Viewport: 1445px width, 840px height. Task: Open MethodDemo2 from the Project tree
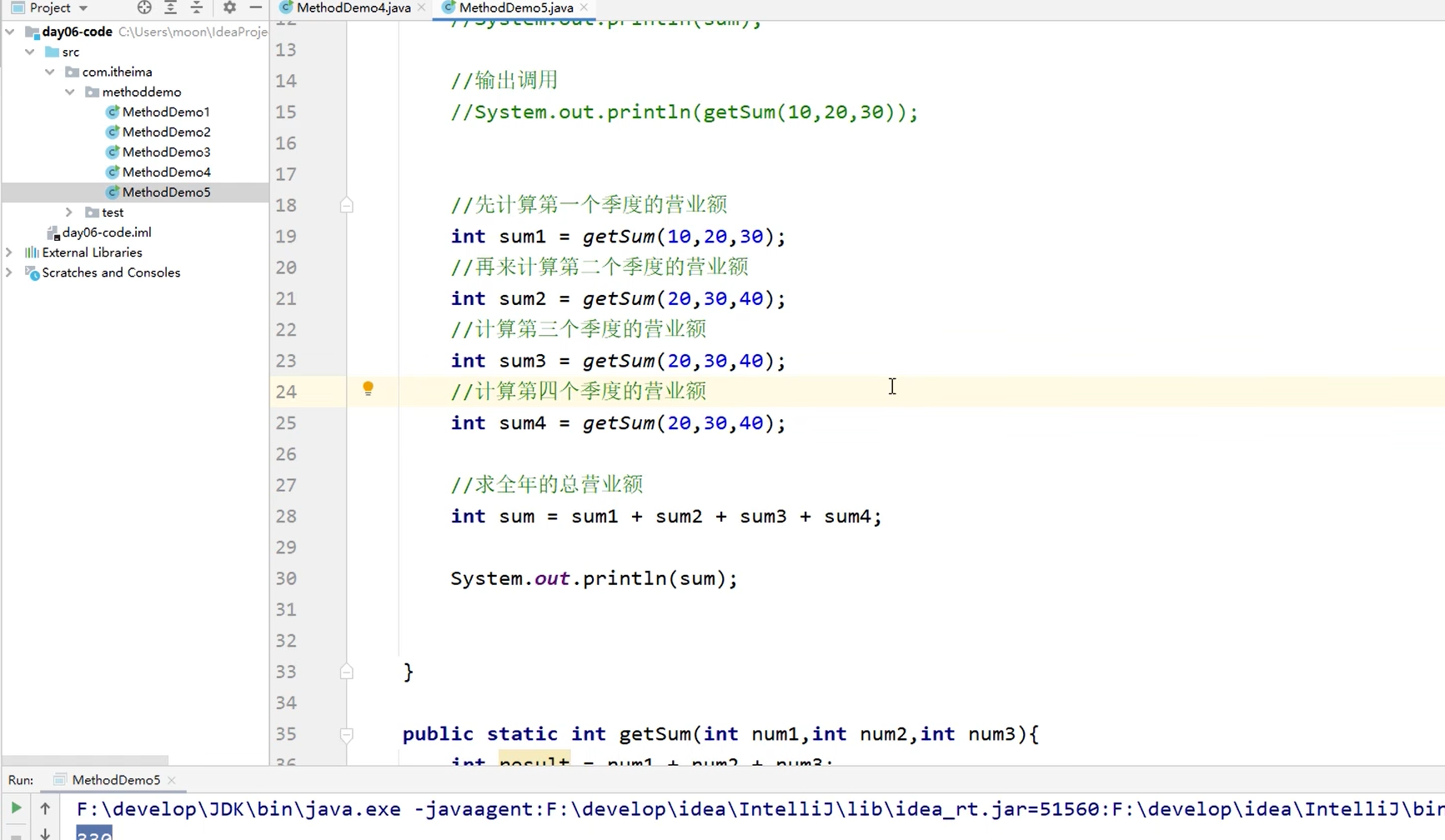pos(168,132)
